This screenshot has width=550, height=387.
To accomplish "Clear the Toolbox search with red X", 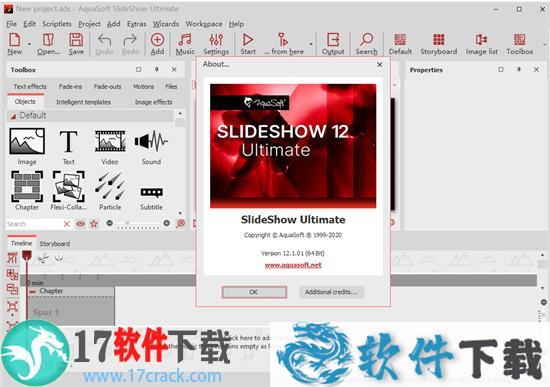I will (x=67, y=224).
